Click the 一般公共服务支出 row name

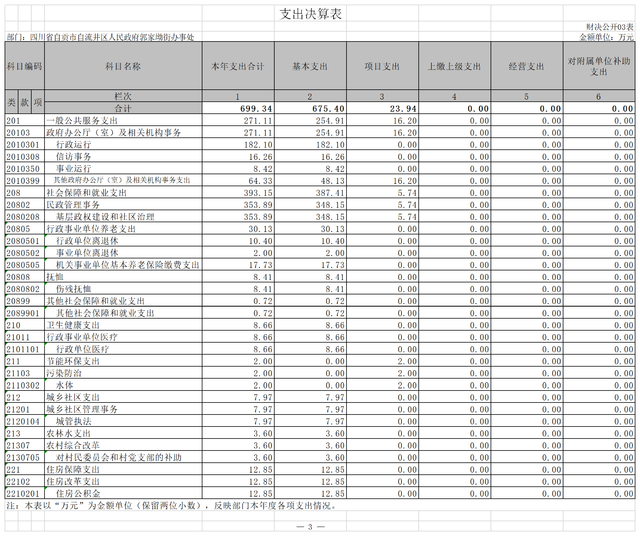pyautogui.click(x=82, y=120)
